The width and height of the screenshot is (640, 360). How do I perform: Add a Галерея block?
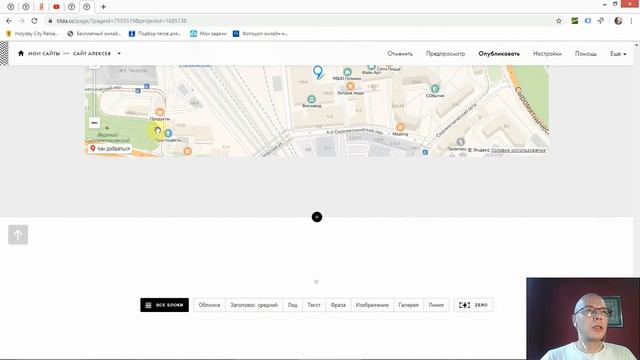point(408,305)
